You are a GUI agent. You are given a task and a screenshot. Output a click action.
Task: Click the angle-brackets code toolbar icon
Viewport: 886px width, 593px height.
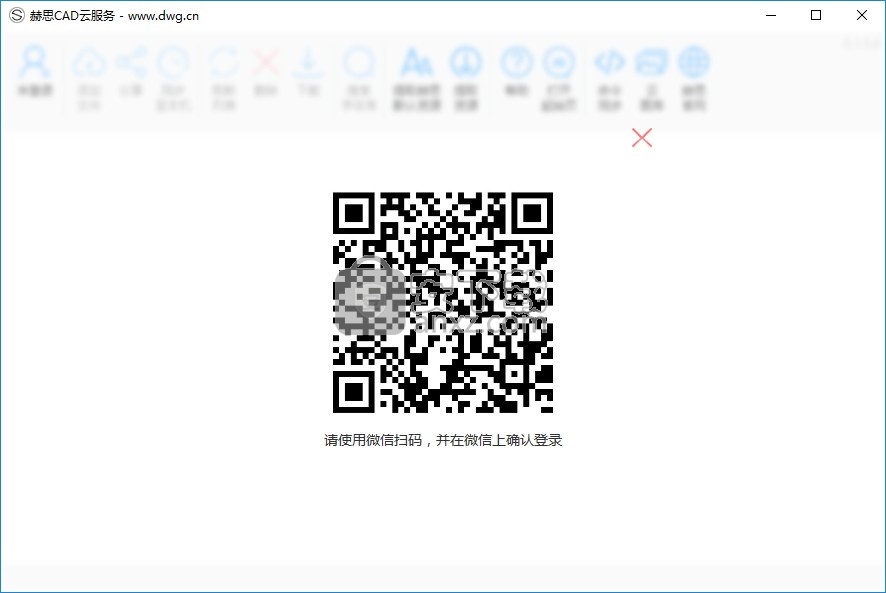pos(610,63)
